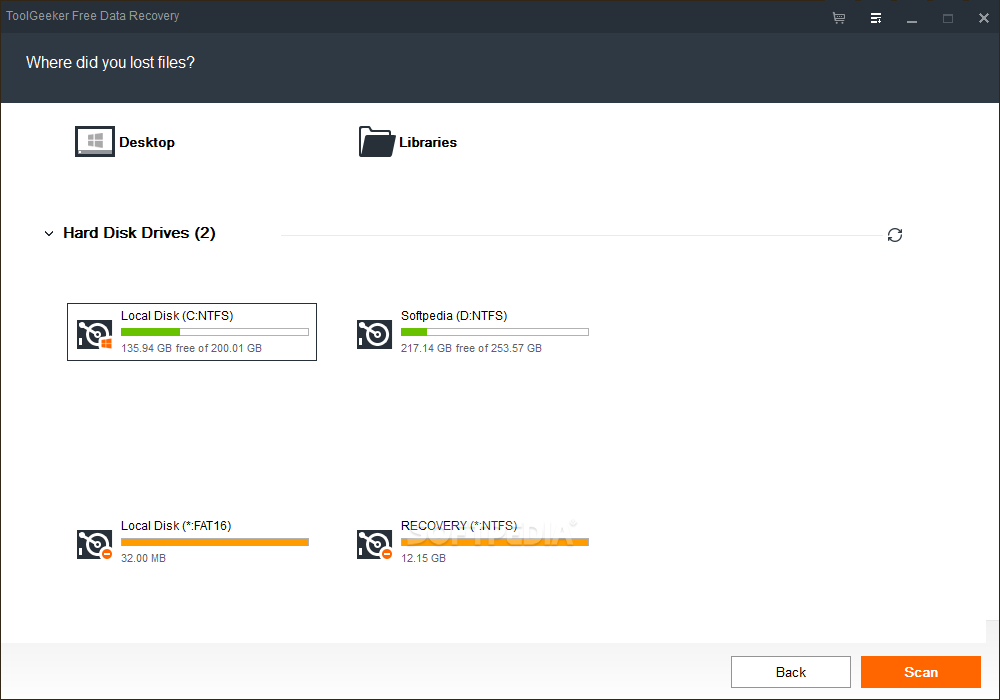This screenshot has height=700, width=1000.
Task: Close the ToolGeeker window
Action: pos(983,18)
